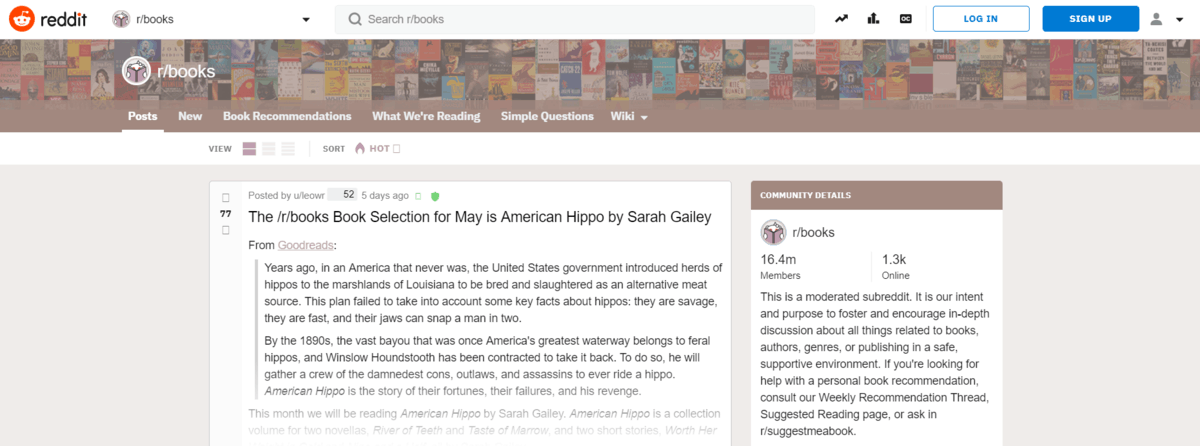1200x446 pixels.
Task: Click the Log In button
Action: (x=980, y=19)
